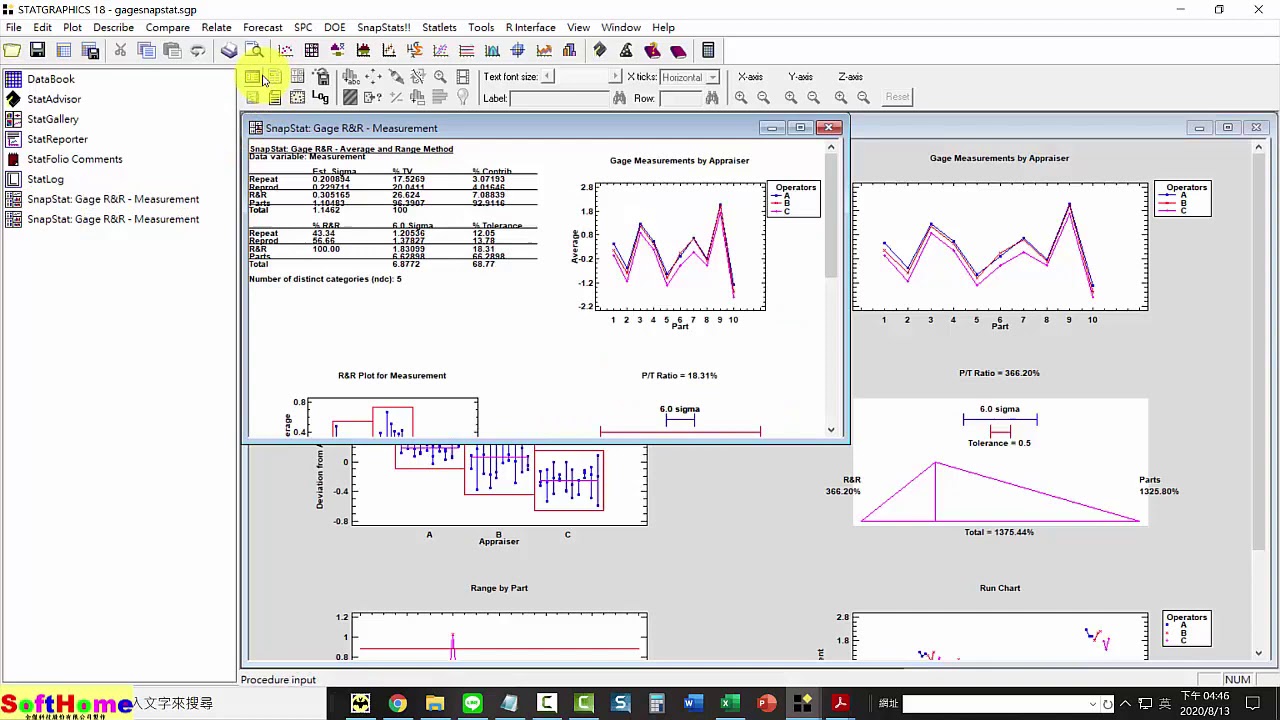Open the StatFolio folder icon
The image size is (1280, 720).
(12, 50)
